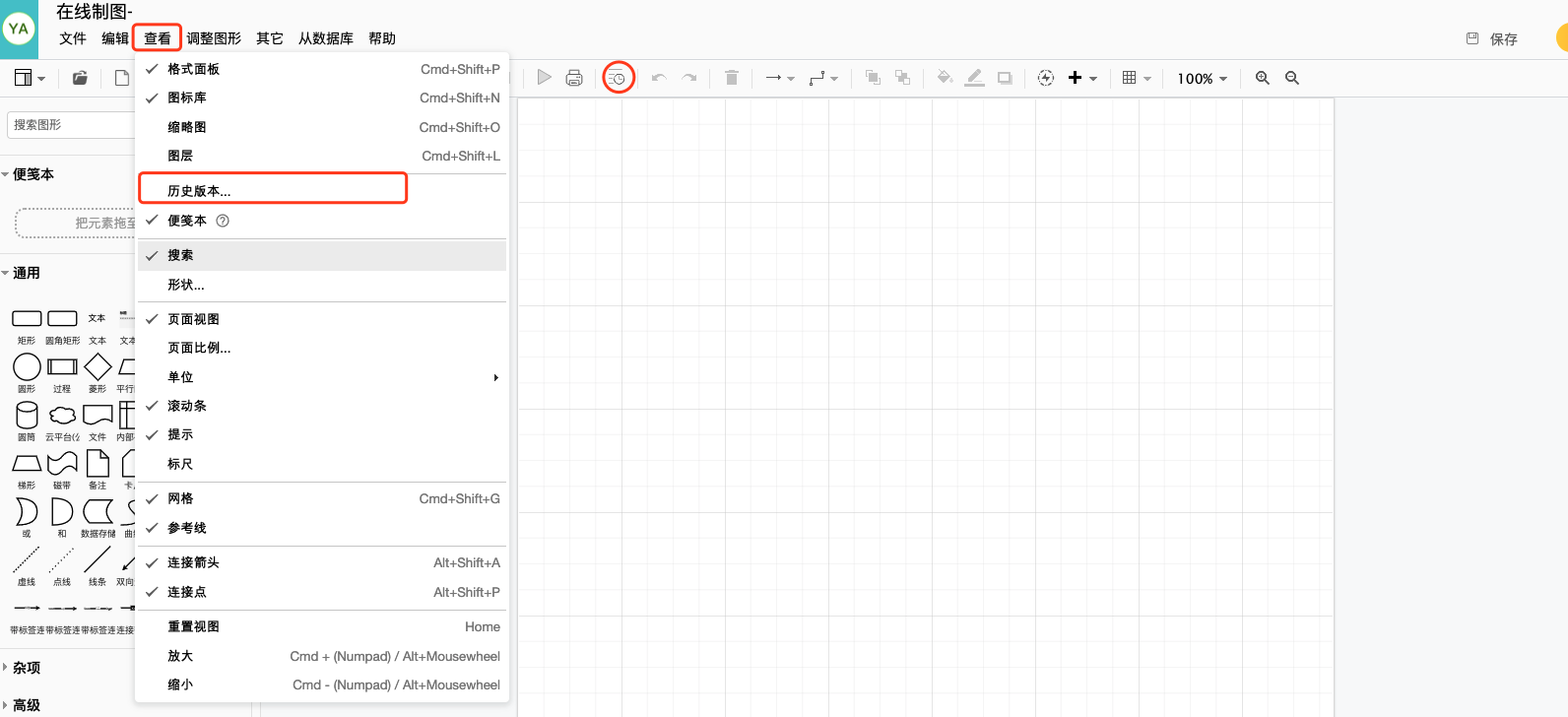Click the open folder toolbar icon
Image resolution: width=1568 pixels, height=717 pixels.
tap(80, 78)
